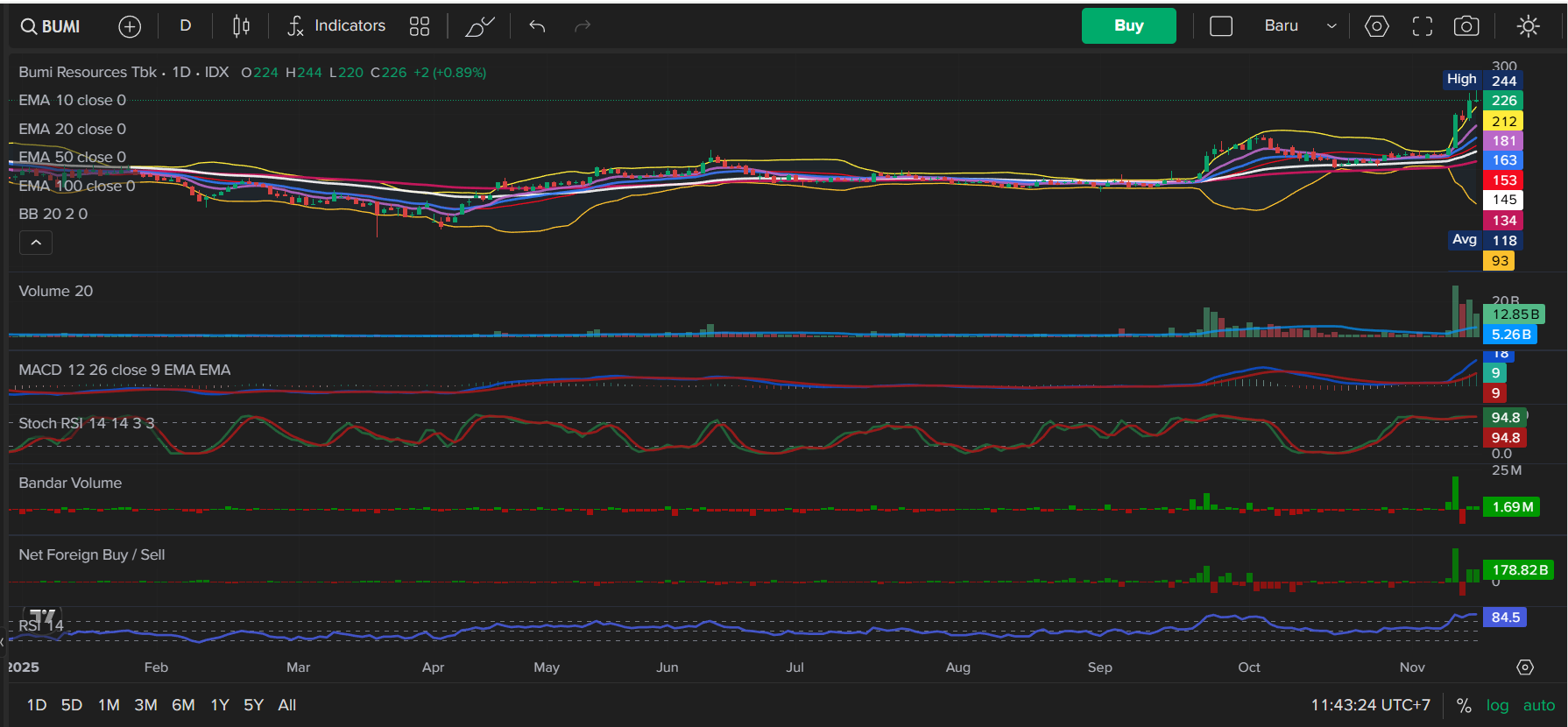
Task: Select the 1Y date range
Action: [x=220, y=705]
